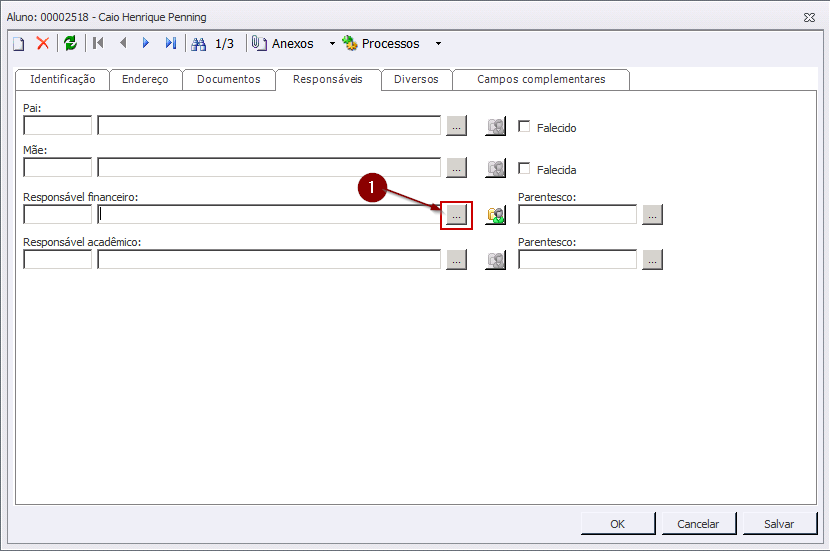Click the green refresh icon
This screenshot has width=830, height=553.
point(70,44)
